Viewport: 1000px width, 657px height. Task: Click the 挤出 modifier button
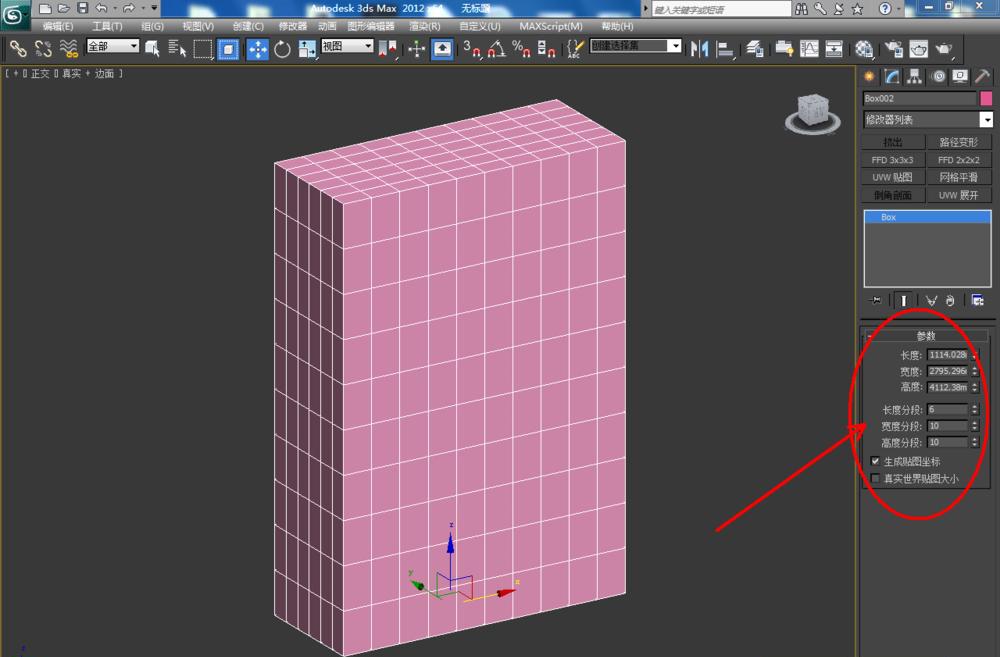coord(892,141)
